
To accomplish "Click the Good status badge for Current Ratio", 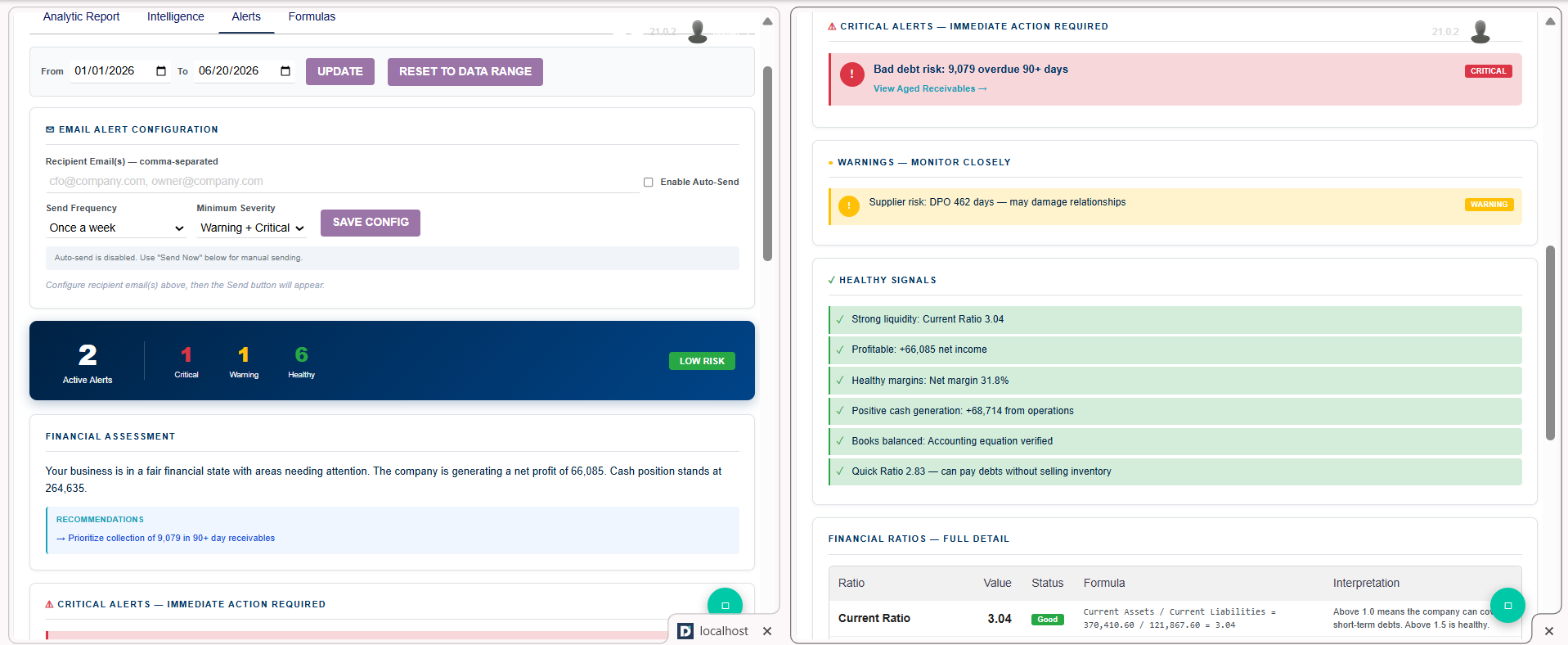I will click(x=1048, y=620).
